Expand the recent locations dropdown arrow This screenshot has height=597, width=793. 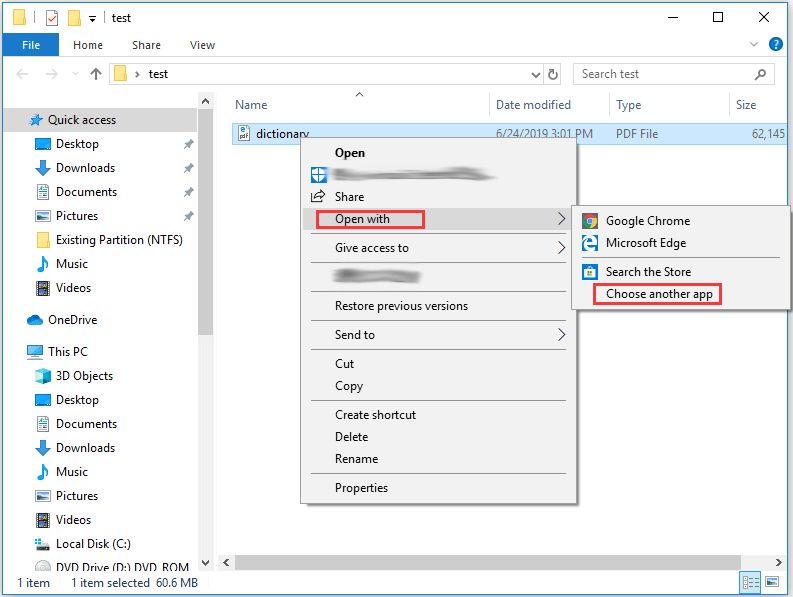pos(75,74)
